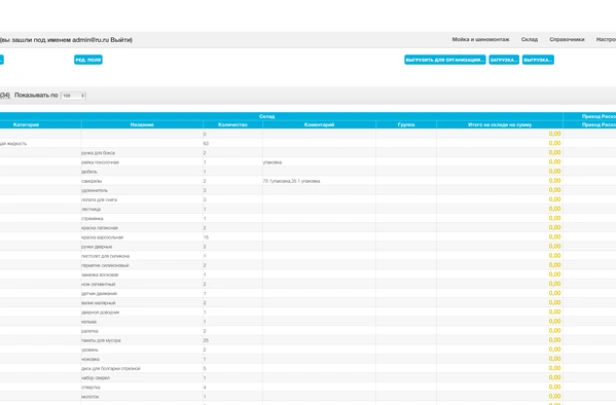Image resolution: width=616 pixels, height=405 pixels.
Task: Open the Склад menu item
Action: [x=529, y=39]
